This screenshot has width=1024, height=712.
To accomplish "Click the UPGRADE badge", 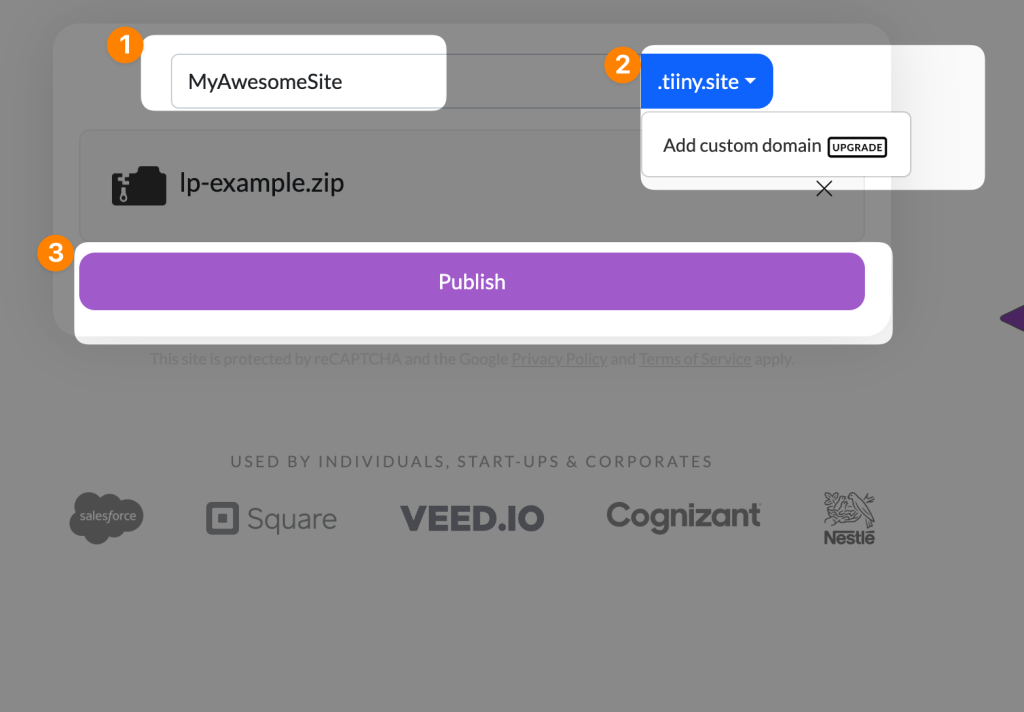I will point(856,146).
